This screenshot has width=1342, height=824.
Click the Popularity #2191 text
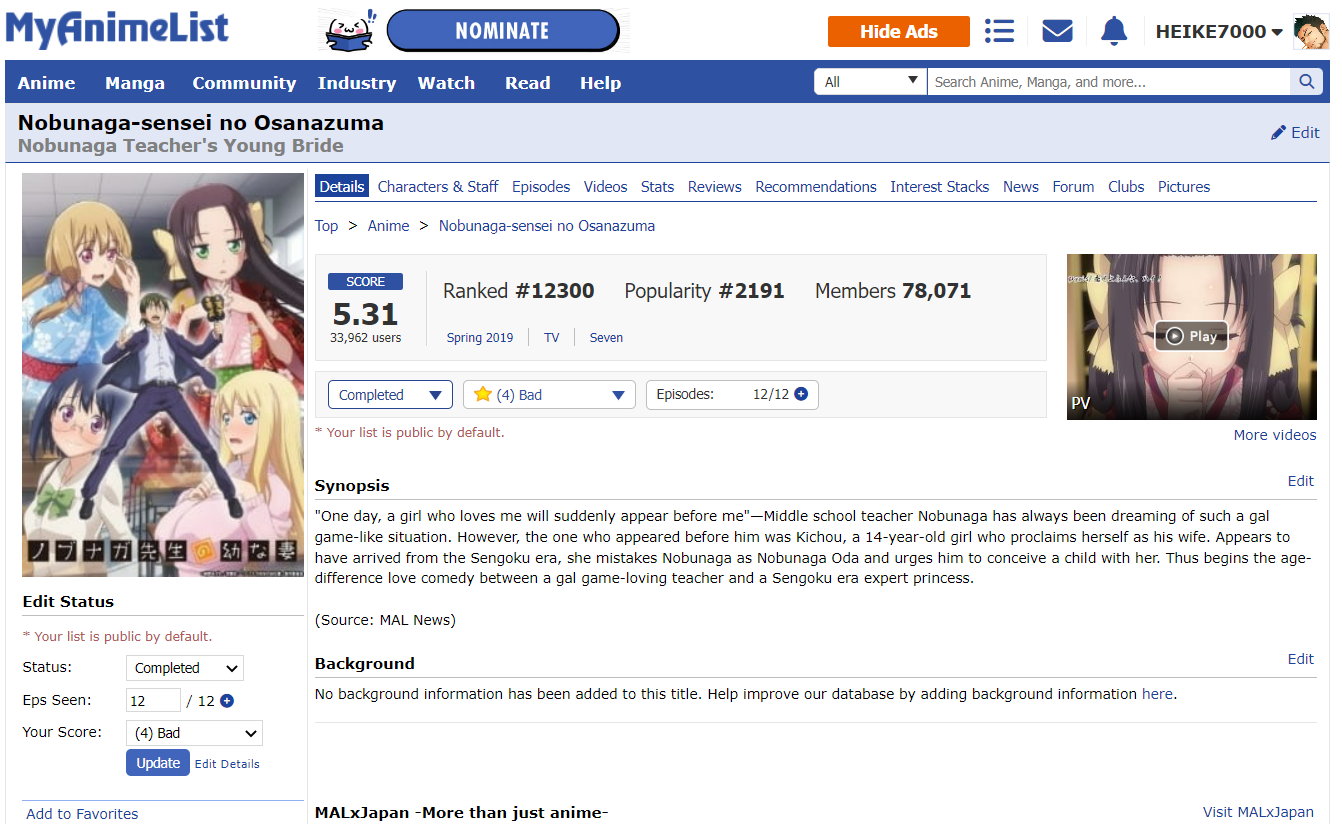[705, 291]
